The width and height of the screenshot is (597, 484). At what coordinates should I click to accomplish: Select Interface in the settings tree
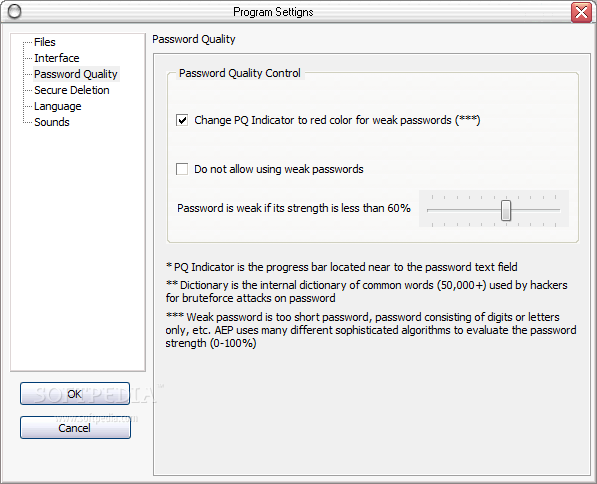click(x=57, y=58)
